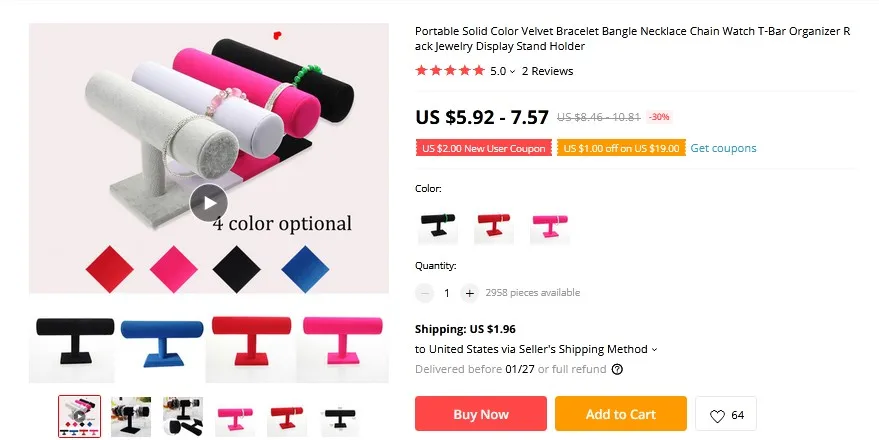Click the heart wishlist icon showing 64
The image size is (879, 440).
click(718, 415)
